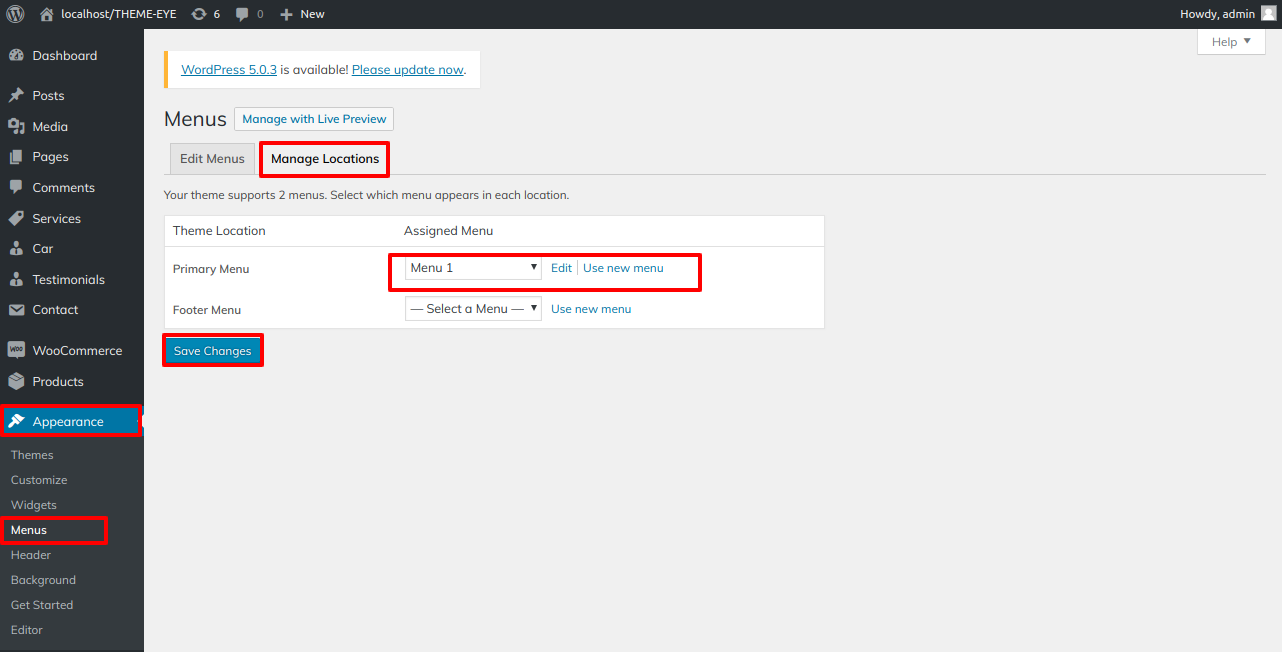Click the Please update now link

(407, 70)
